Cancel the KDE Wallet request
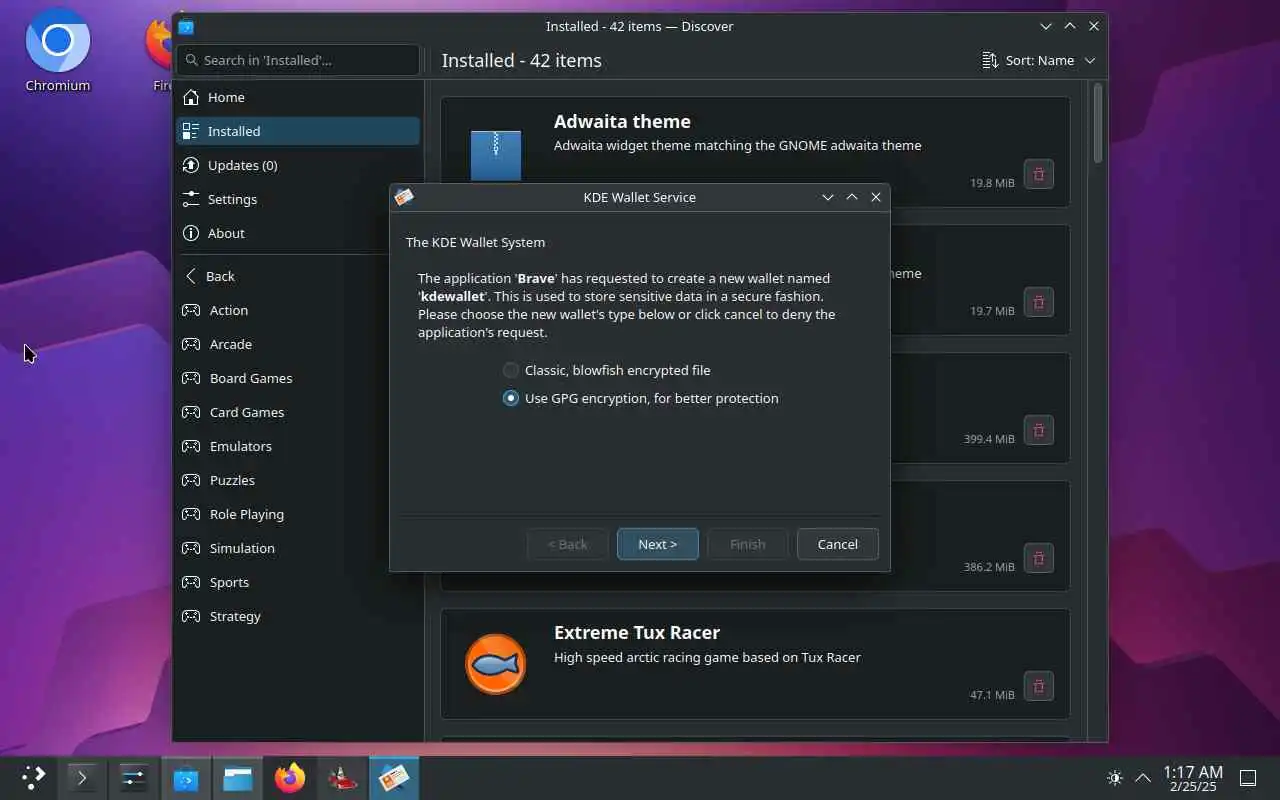Viewport: 1280px width, 800px height. point(838,544)
